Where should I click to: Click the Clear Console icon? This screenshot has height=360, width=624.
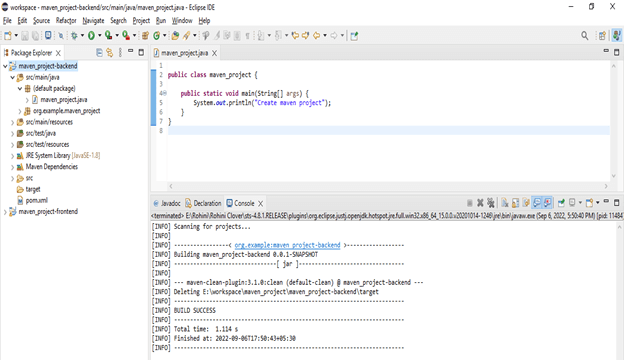[505, 203]
